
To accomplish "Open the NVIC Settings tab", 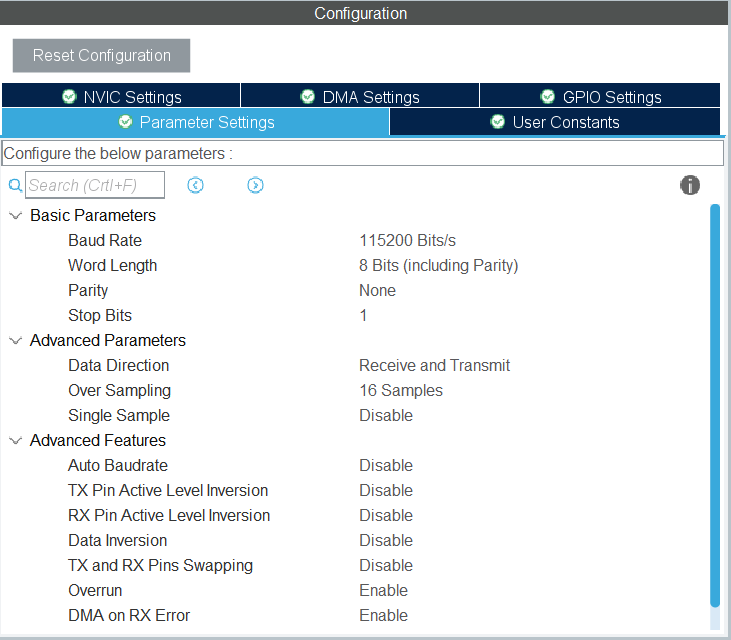I will [x=121, y=96].
